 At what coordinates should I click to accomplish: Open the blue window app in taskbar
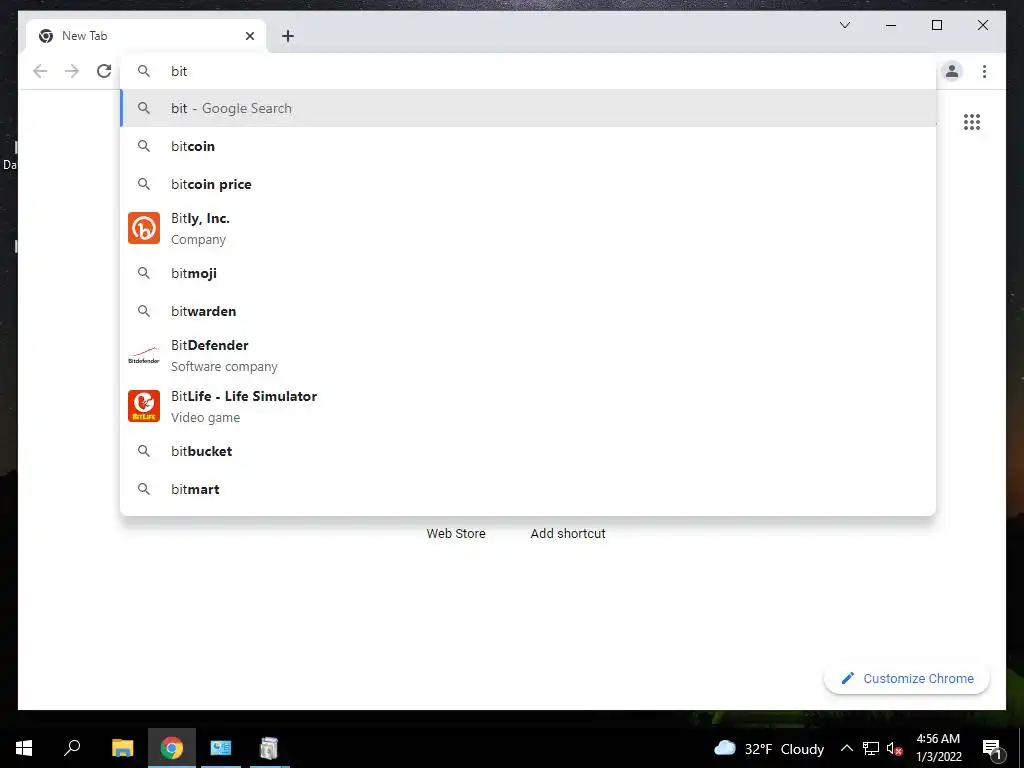[x=221, y=748]
